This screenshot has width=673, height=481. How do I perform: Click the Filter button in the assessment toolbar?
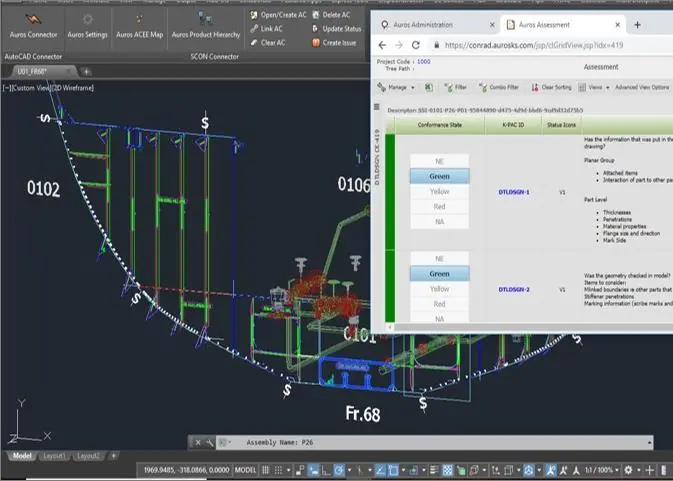coord(455,88)
